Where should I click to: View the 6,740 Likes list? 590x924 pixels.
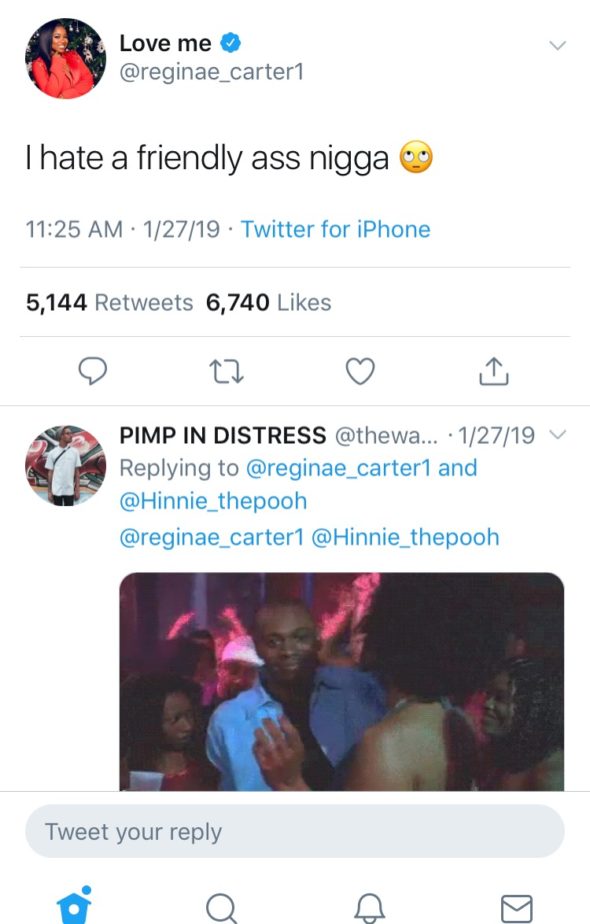tap(268, 302)
